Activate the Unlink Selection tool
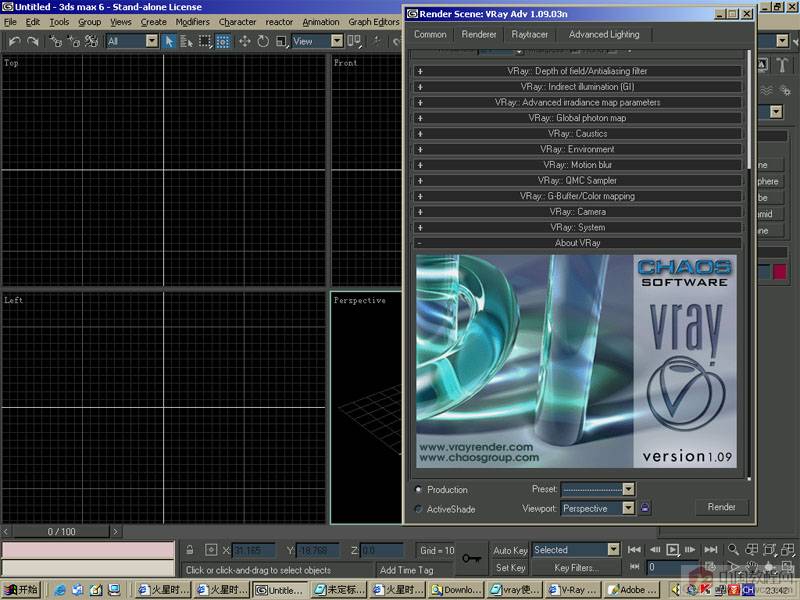 point(73,41)
